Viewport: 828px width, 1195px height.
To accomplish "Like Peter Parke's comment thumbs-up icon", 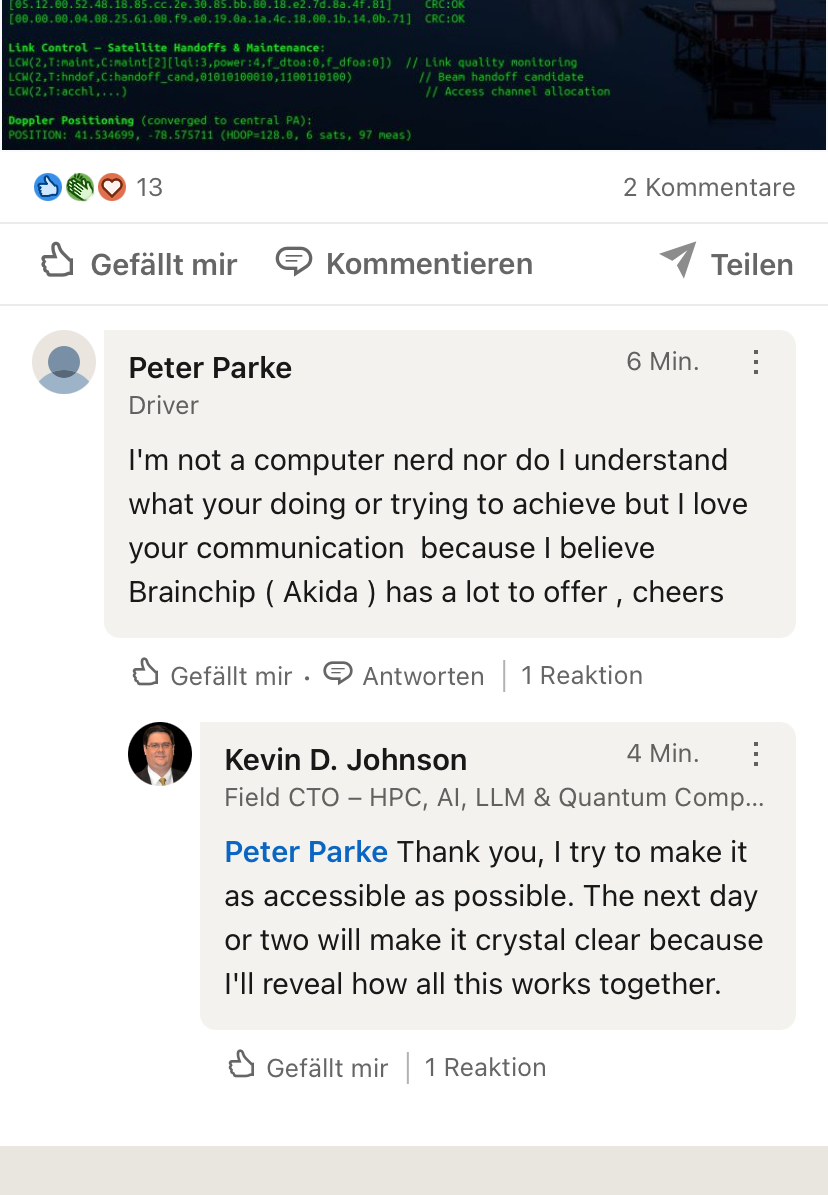I will pyautogui.click(x=146, y=673).
